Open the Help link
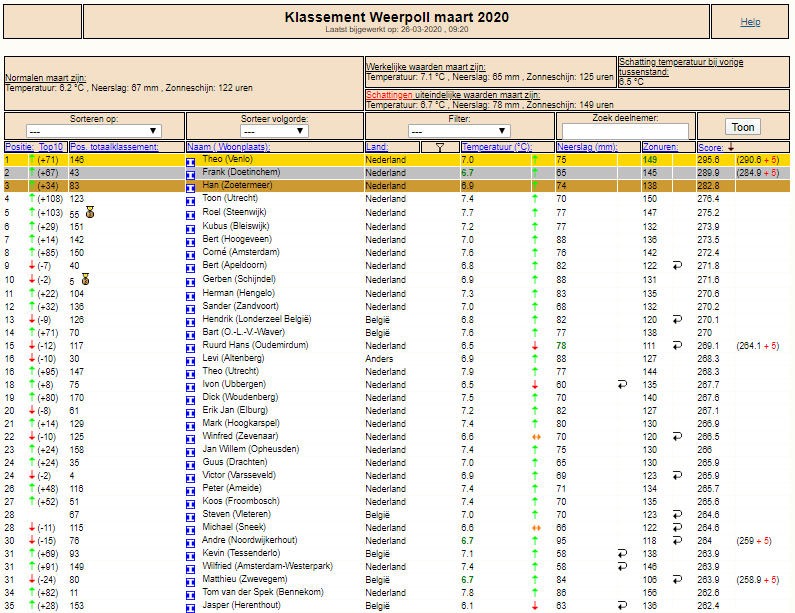The width and height of the screenshot is (795, 613). pyautogui.click(x=750, y=22)
